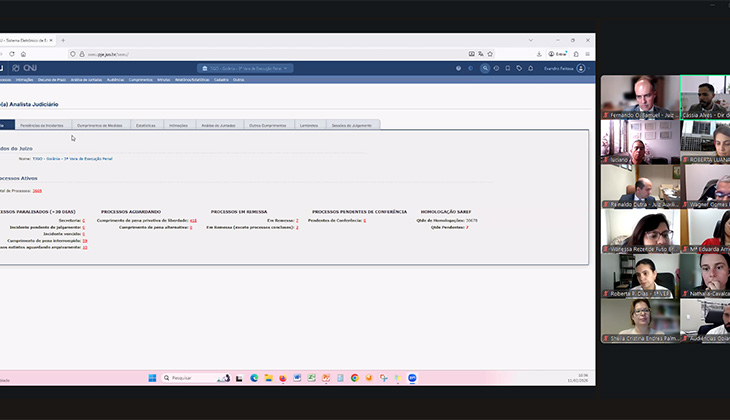This screenshot has width=730, height=420.
Task: Click the browser home button
Action: [x=23, y=54]
